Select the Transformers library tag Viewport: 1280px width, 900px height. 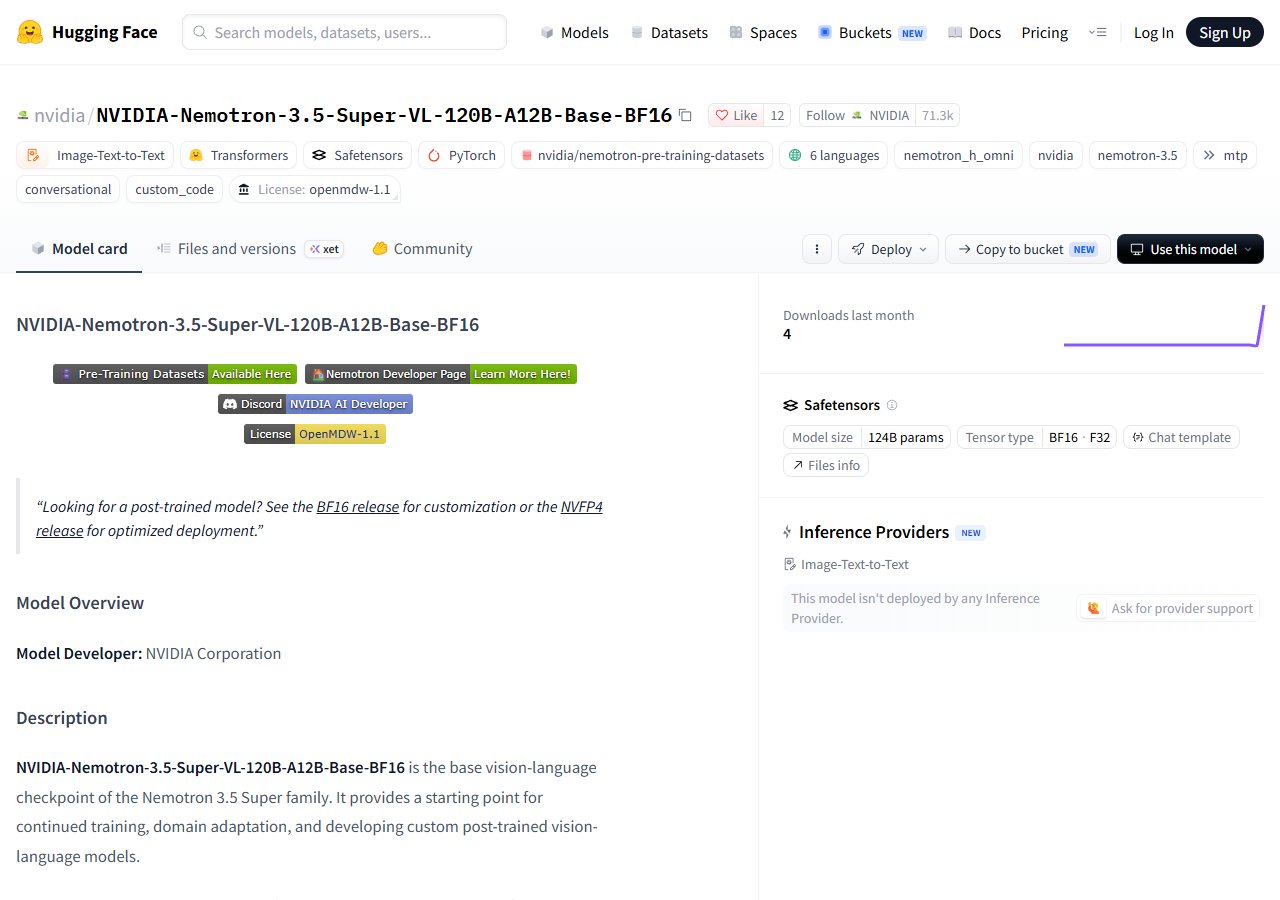tap(239, 155)
